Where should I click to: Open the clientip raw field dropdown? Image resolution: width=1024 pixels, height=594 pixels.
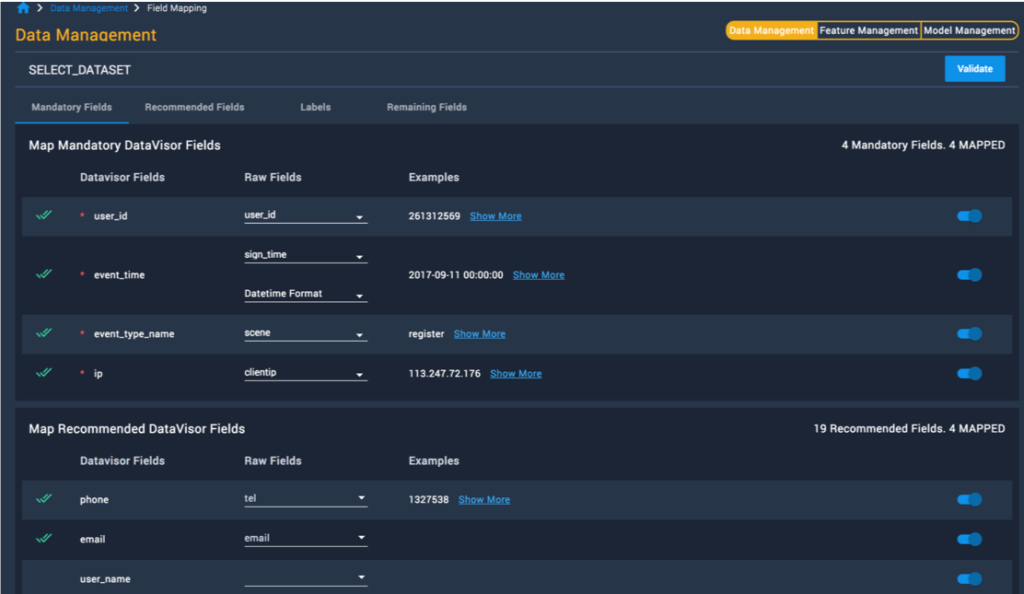(x=306, y=373)
